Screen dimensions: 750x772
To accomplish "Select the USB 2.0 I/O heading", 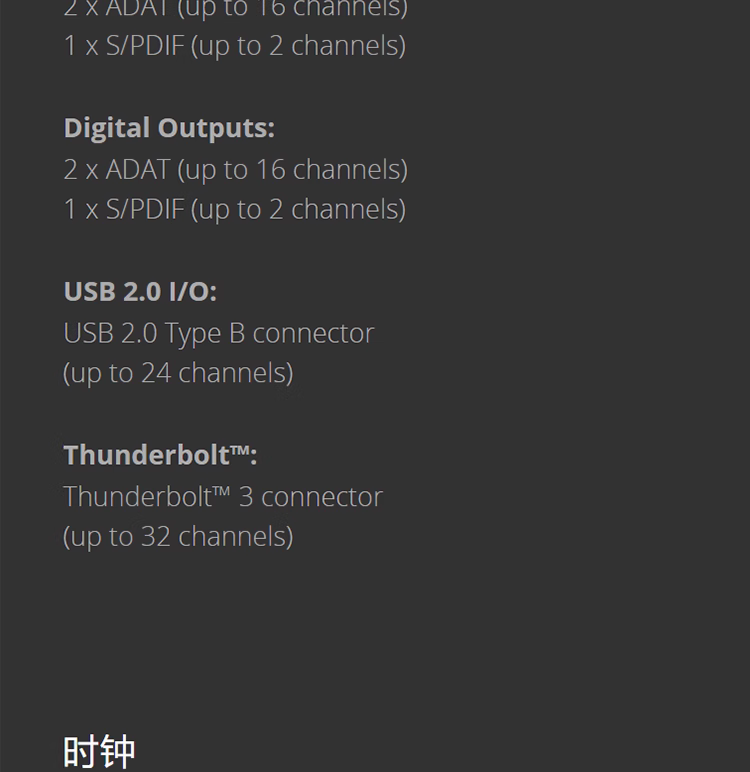I will coord(140,291).
